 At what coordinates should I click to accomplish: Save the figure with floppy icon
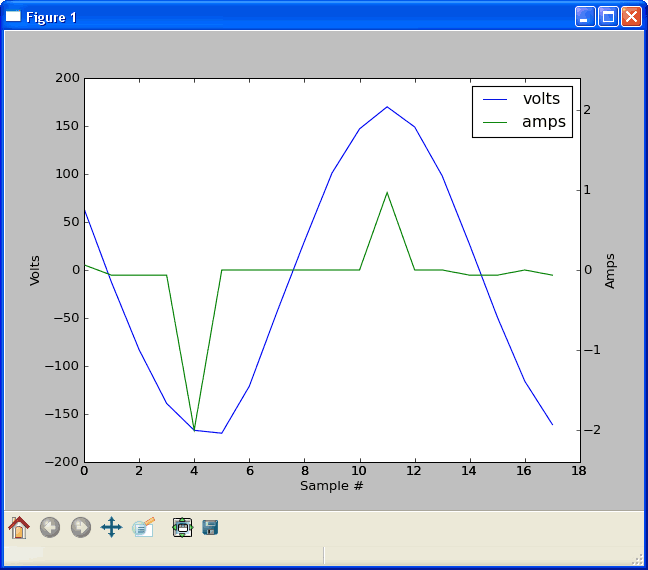210,528
